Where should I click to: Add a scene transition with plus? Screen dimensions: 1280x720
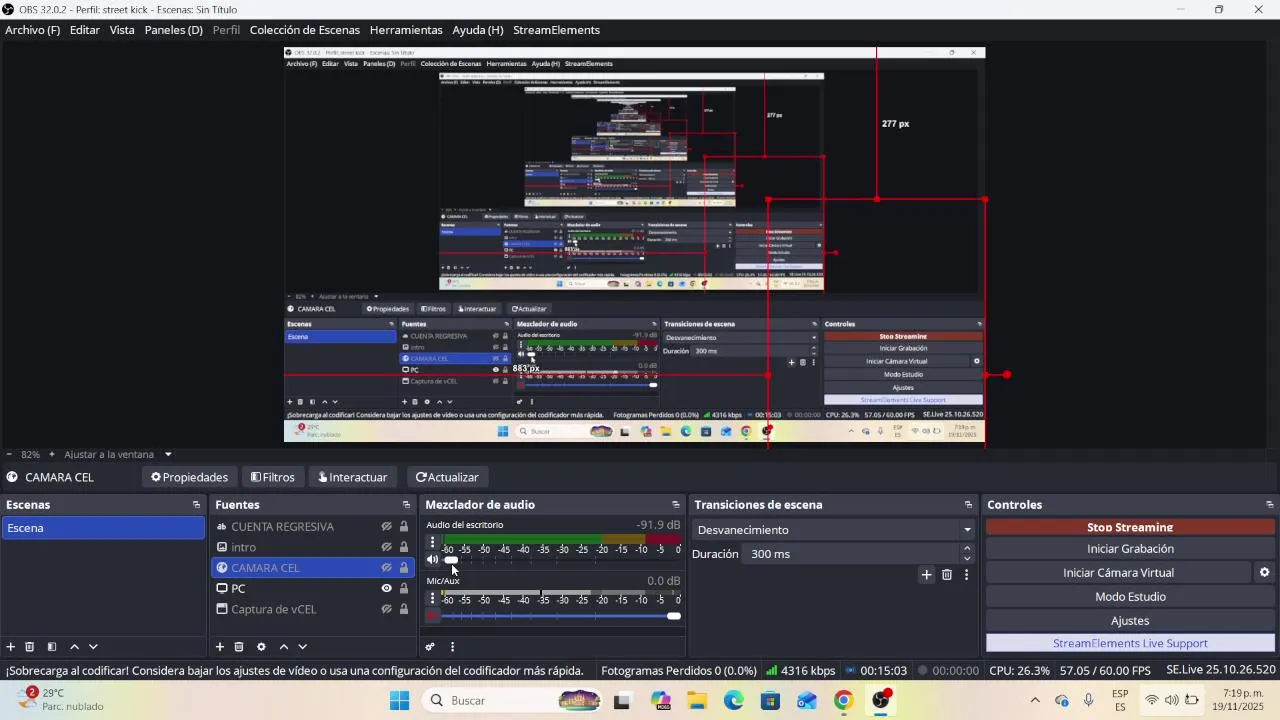point(926,574)
